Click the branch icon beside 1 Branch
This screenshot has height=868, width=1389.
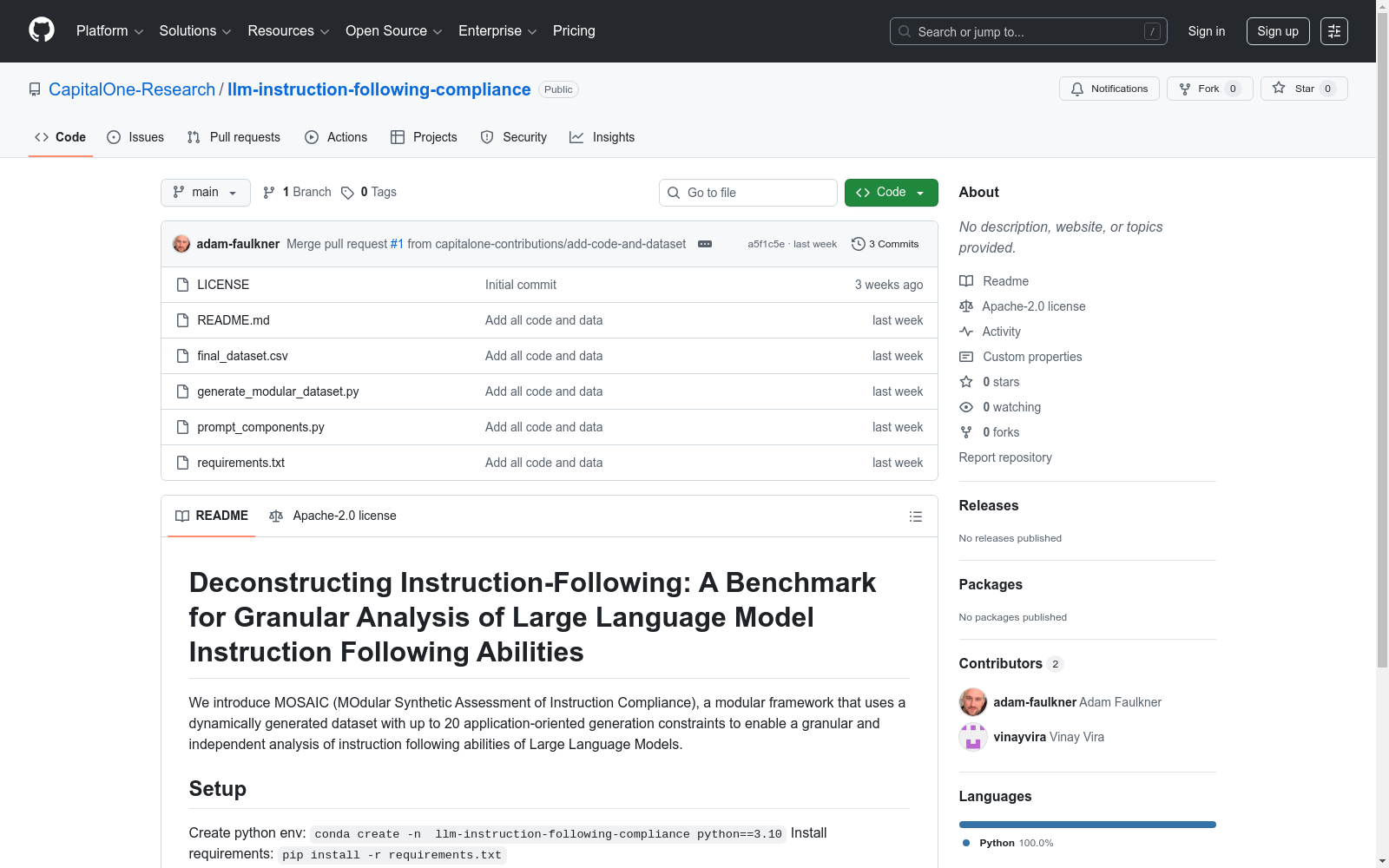(269, 193)
